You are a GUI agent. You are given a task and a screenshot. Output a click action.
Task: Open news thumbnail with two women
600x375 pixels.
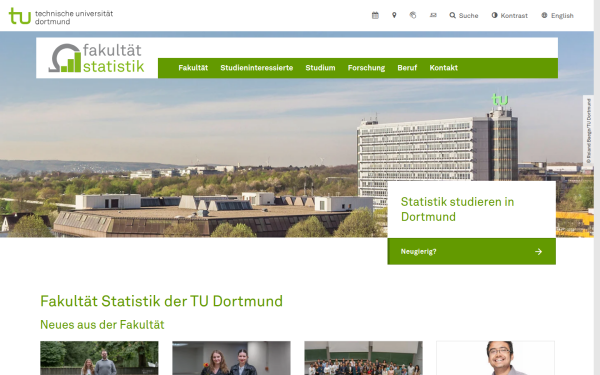pyautogui.click(x=231, y=358)
